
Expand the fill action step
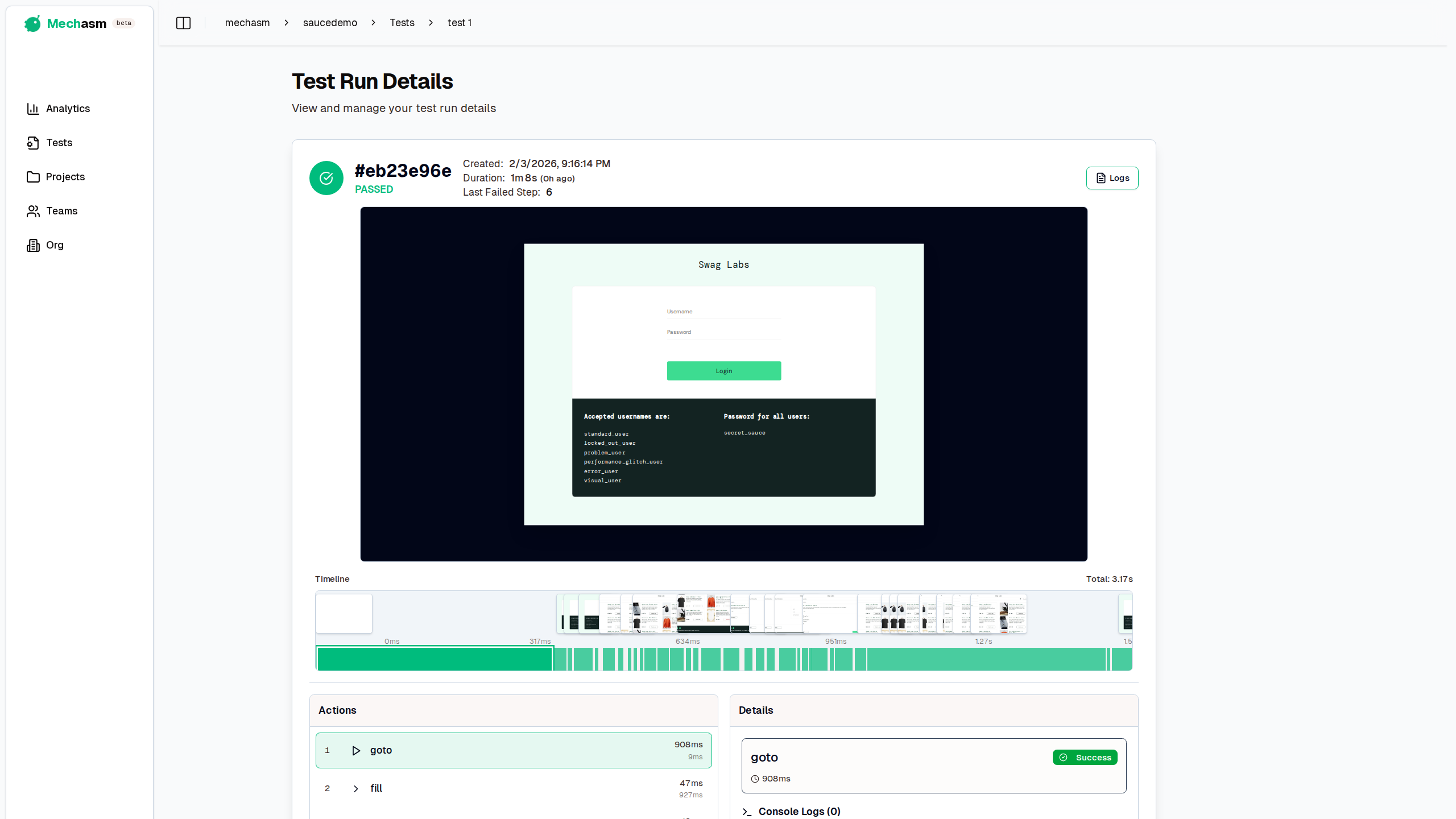coord(355,789)
